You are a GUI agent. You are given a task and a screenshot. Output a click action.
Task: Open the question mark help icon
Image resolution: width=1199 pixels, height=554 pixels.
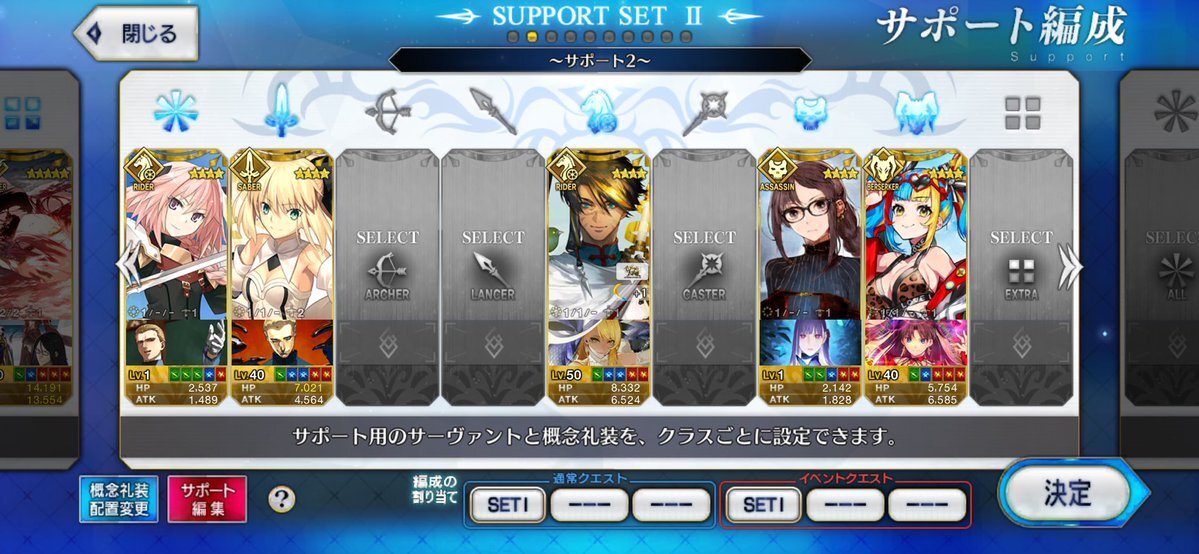[x=281, y=500]
